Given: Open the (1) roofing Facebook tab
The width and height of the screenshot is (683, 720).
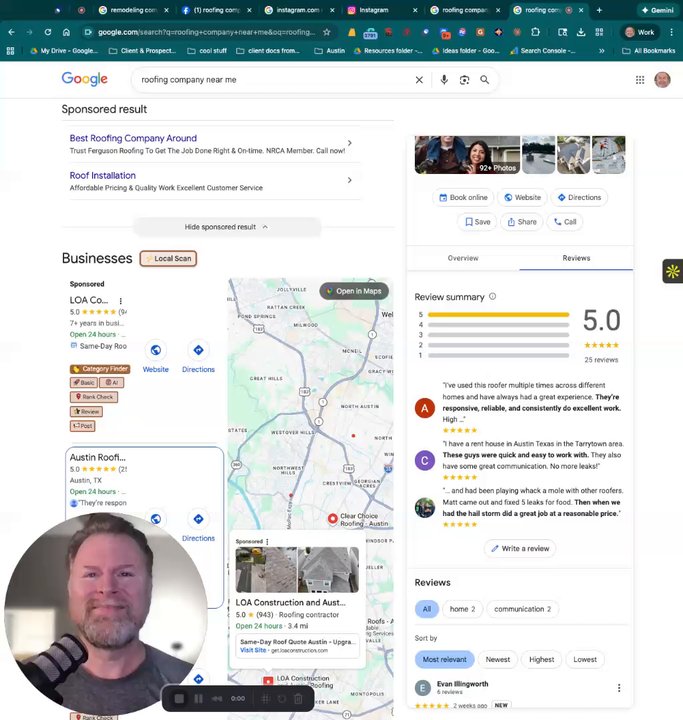Looking at the screenshot, I should [216, 10].
